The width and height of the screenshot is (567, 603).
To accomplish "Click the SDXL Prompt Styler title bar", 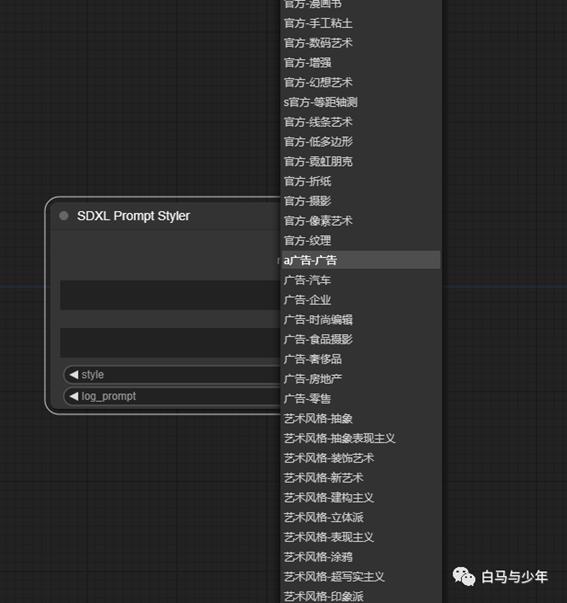I will click(165, 216).
